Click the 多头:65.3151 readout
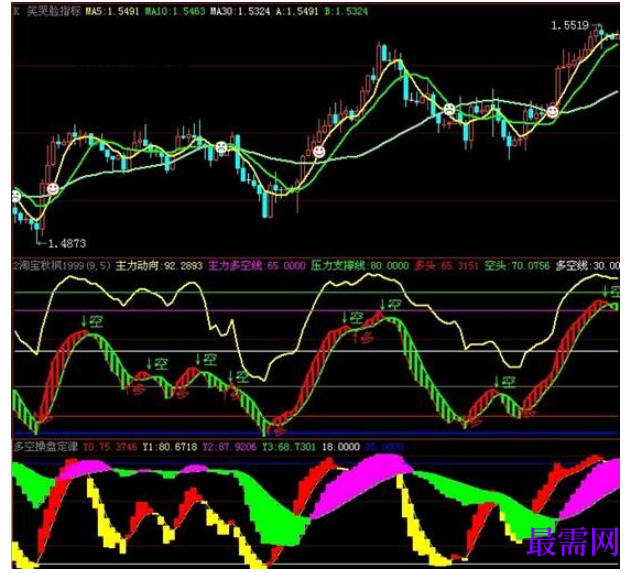Image resolution: width=638 pixels, height=573 pixels. (x=446, y=266)
